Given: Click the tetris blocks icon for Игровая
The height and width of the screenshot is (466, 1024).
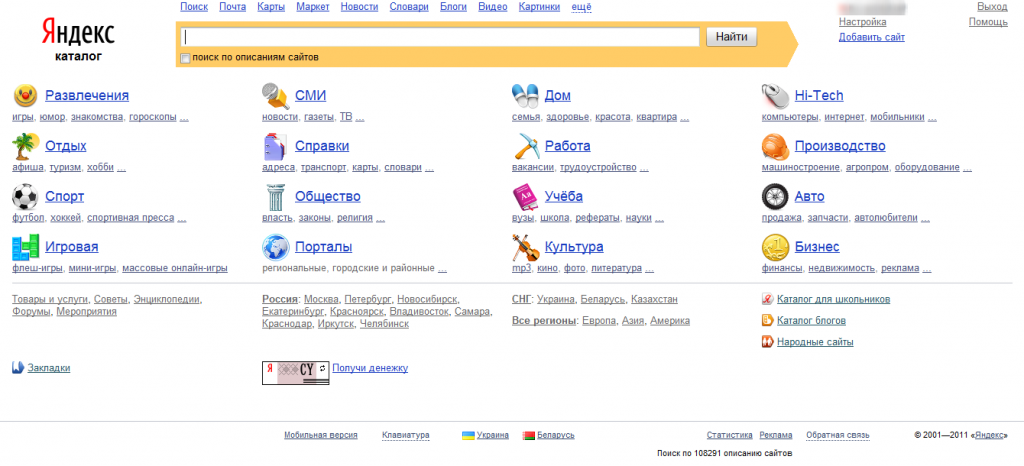Looking at the screenshot, I should pos(25,247).
